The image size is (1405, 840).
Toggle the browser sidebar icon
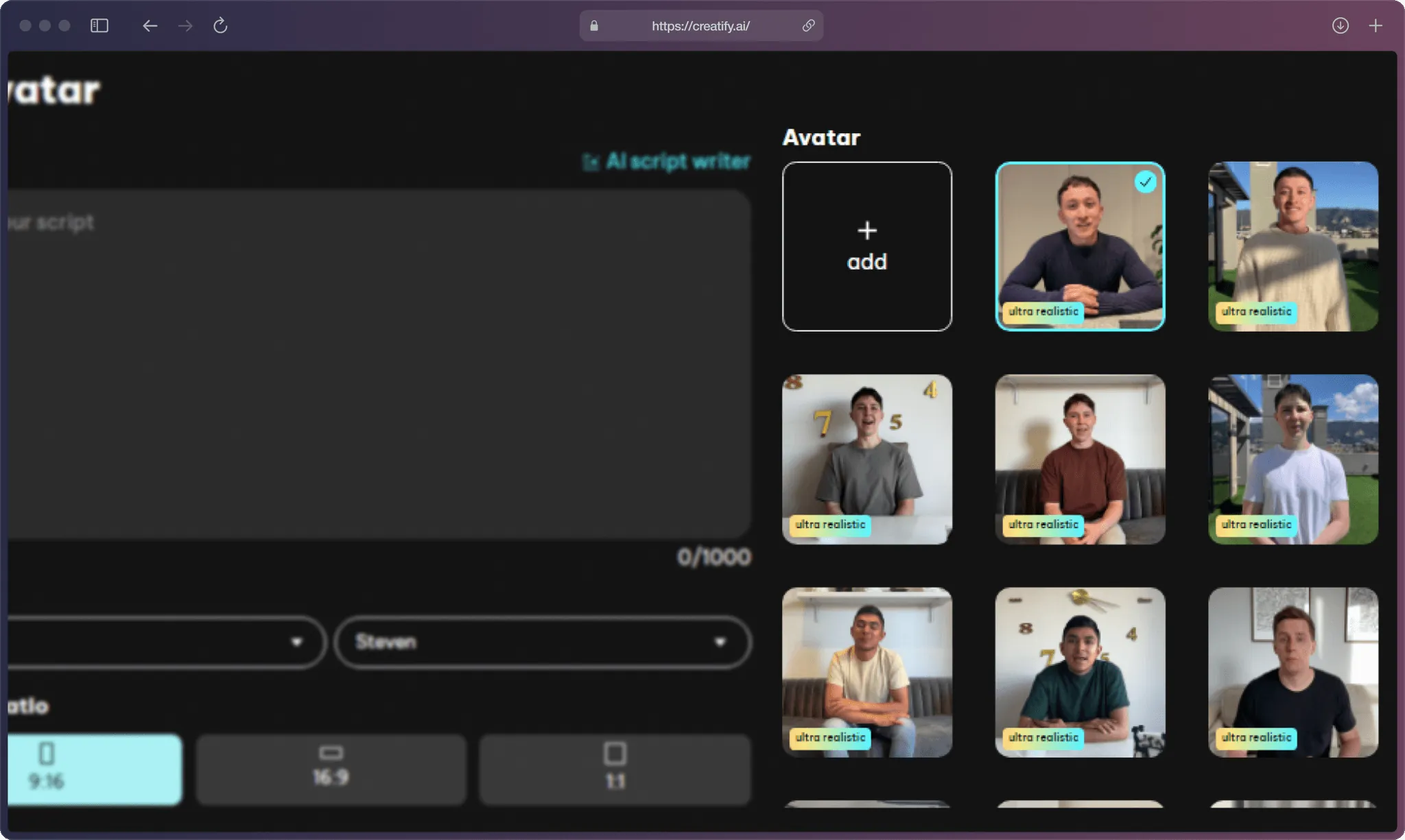99,26
